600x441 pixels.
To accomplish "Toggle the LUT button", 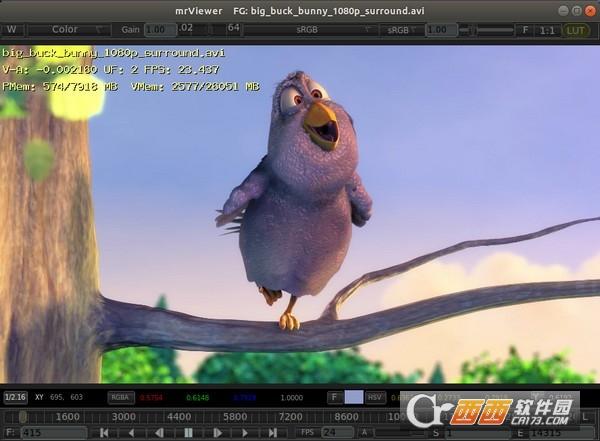I will pyautogui.click(x=575, y=30).
